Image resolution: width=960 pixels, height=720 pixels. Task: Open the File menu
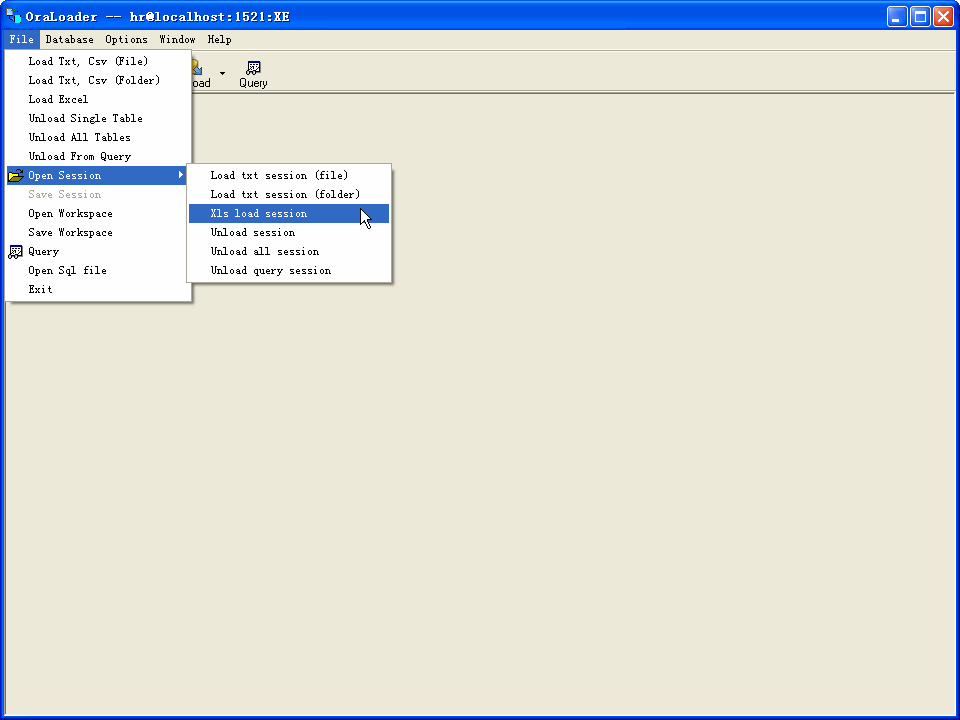click(x=21, y=39)
